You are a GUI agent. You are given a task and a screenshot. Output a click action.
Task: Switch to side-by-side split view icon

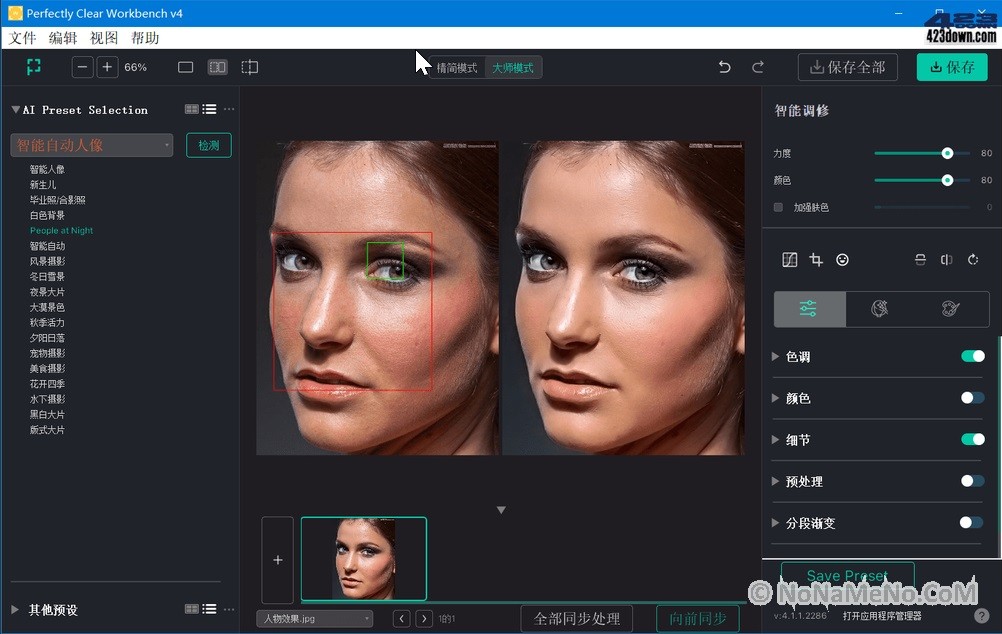coord(217,67)
